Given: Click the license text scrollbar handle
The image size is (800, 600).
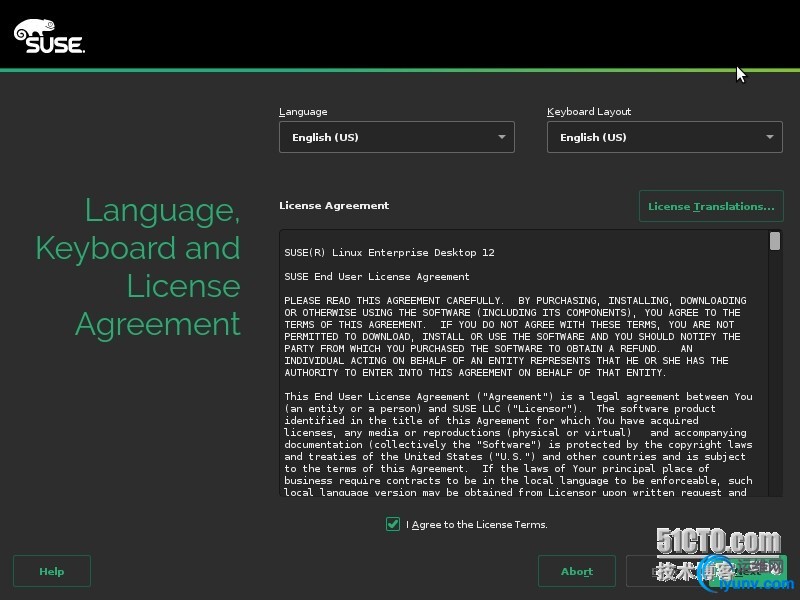Looking at the screenshot, I should coord(774,241).
